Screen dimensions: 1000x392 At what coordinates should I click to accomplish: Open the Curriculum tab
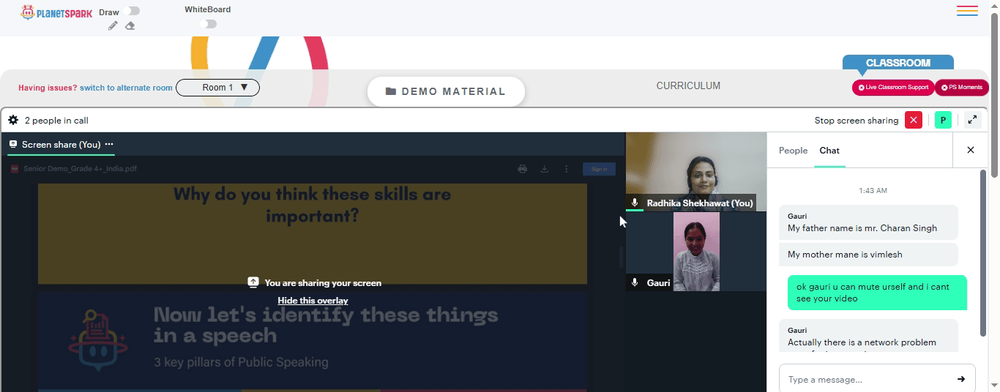pyautogui.click(x=688, y=85)
